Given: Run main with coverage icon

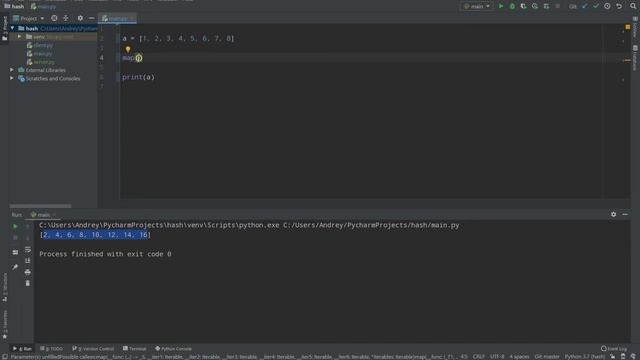Looking at the screenshot, I should pos(524,6).
